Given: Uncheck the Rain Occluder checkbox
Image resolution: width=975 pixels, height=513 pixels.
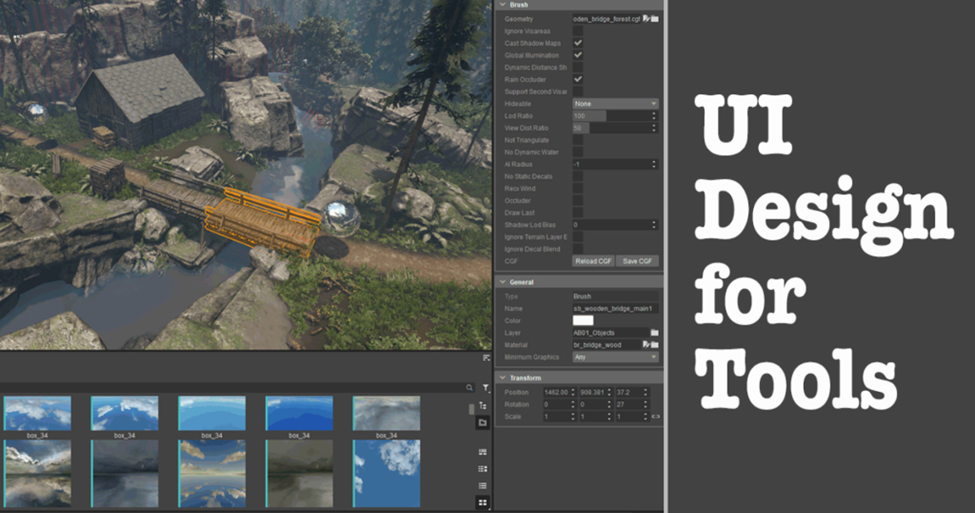Looking at the screenshot, I should pos(578,79).
